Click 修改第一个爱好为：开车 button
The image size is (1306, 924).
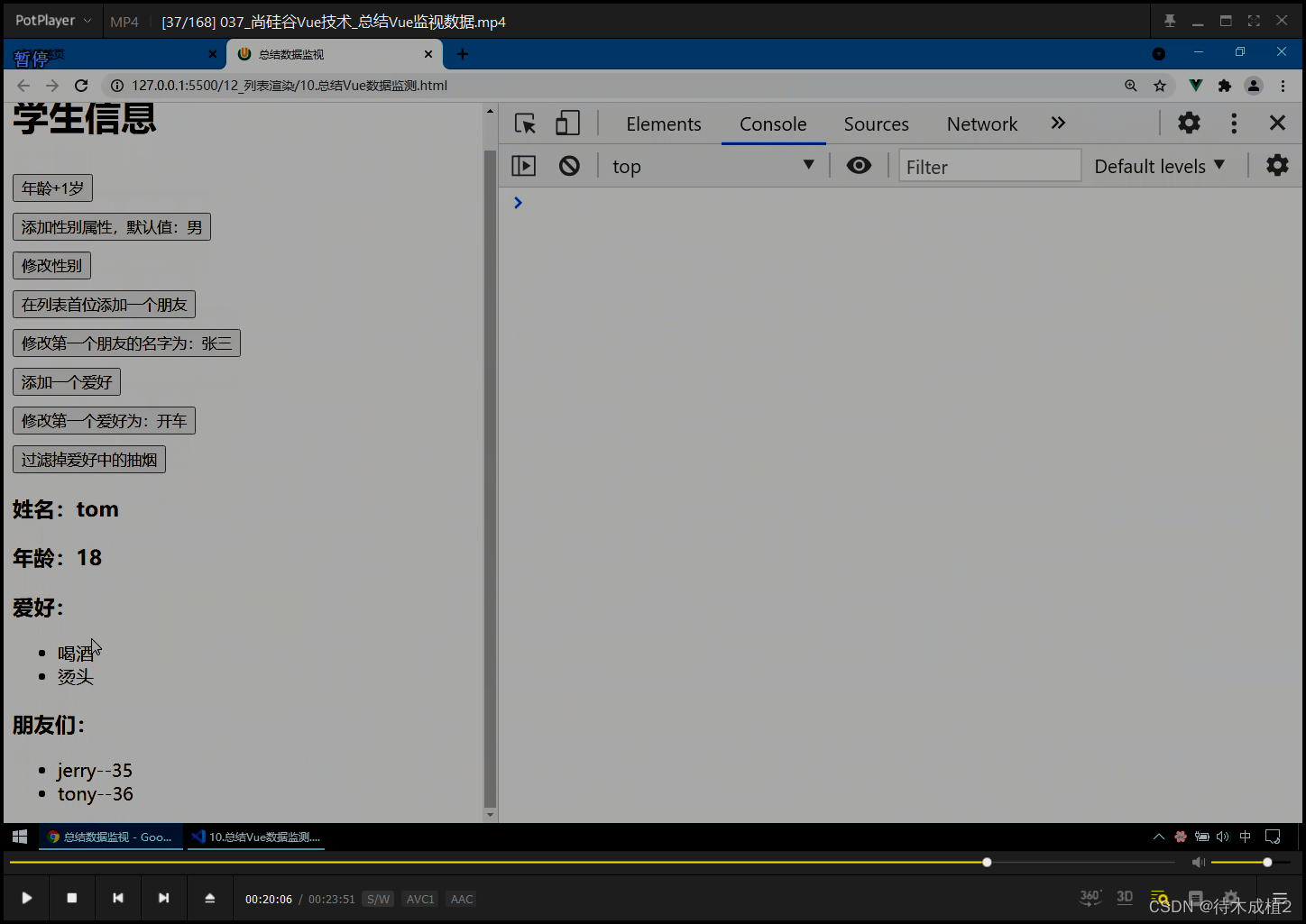click(x=104, y=421)
